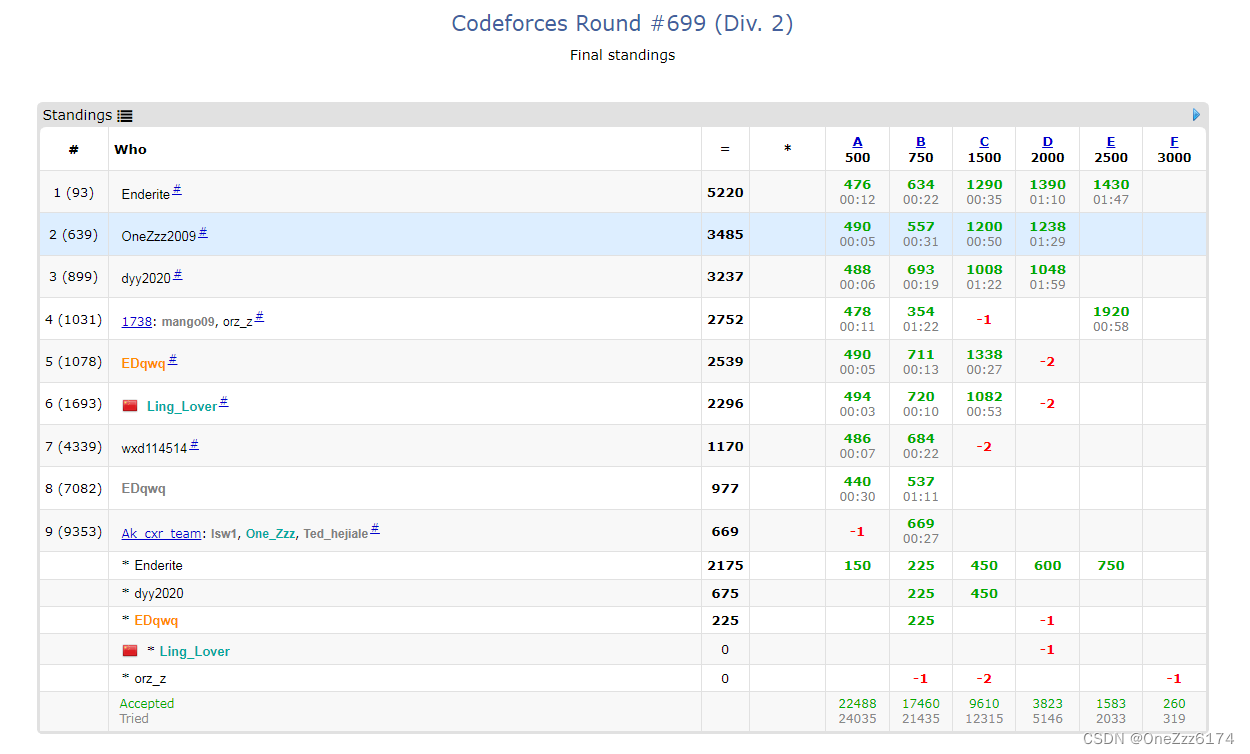Open Ling_Lover profile at rank 6
This screenshot has width=1250, height=754.
pos(182,406)
